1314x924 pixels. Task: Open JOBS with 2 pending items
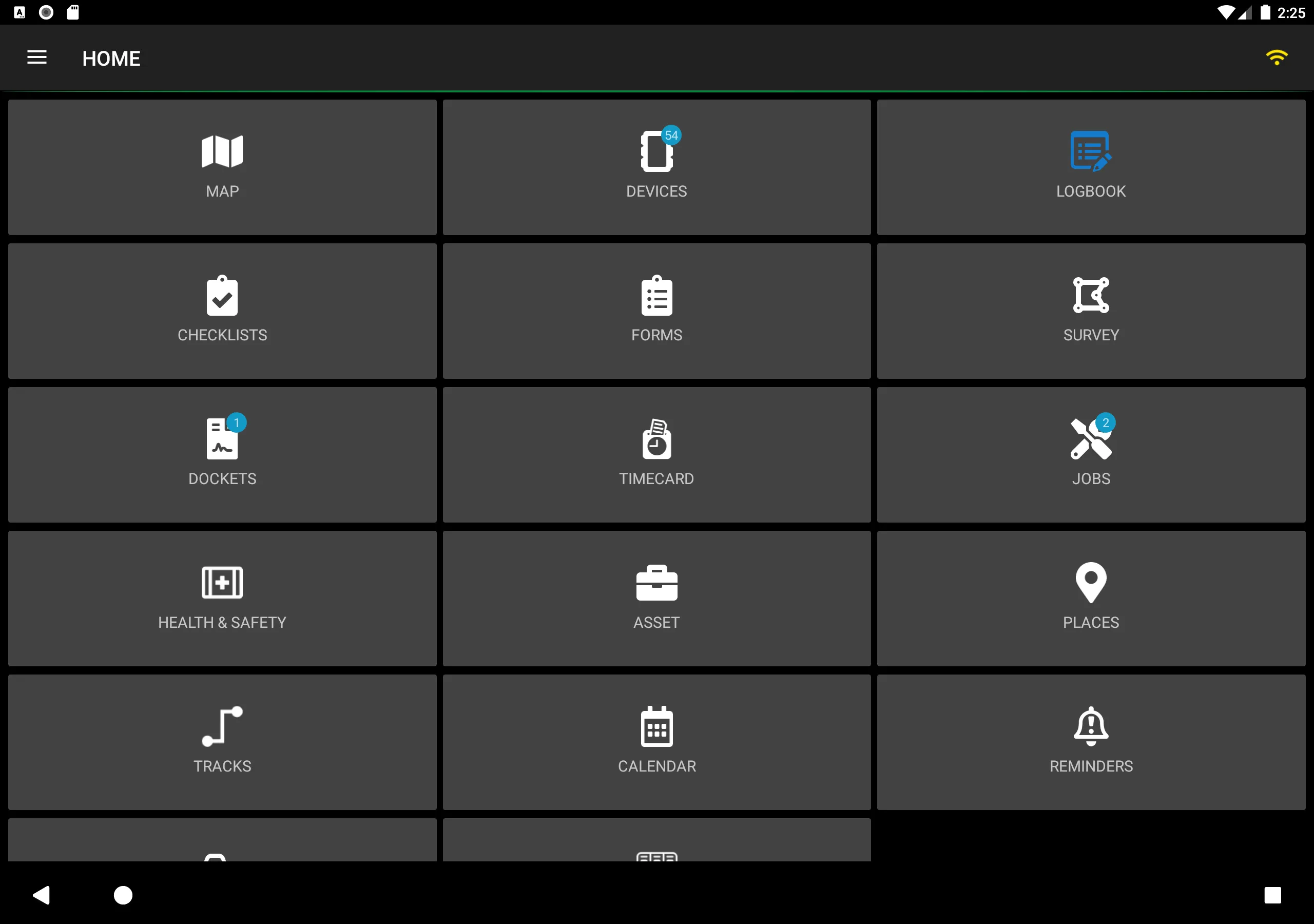pos(1091,454)
